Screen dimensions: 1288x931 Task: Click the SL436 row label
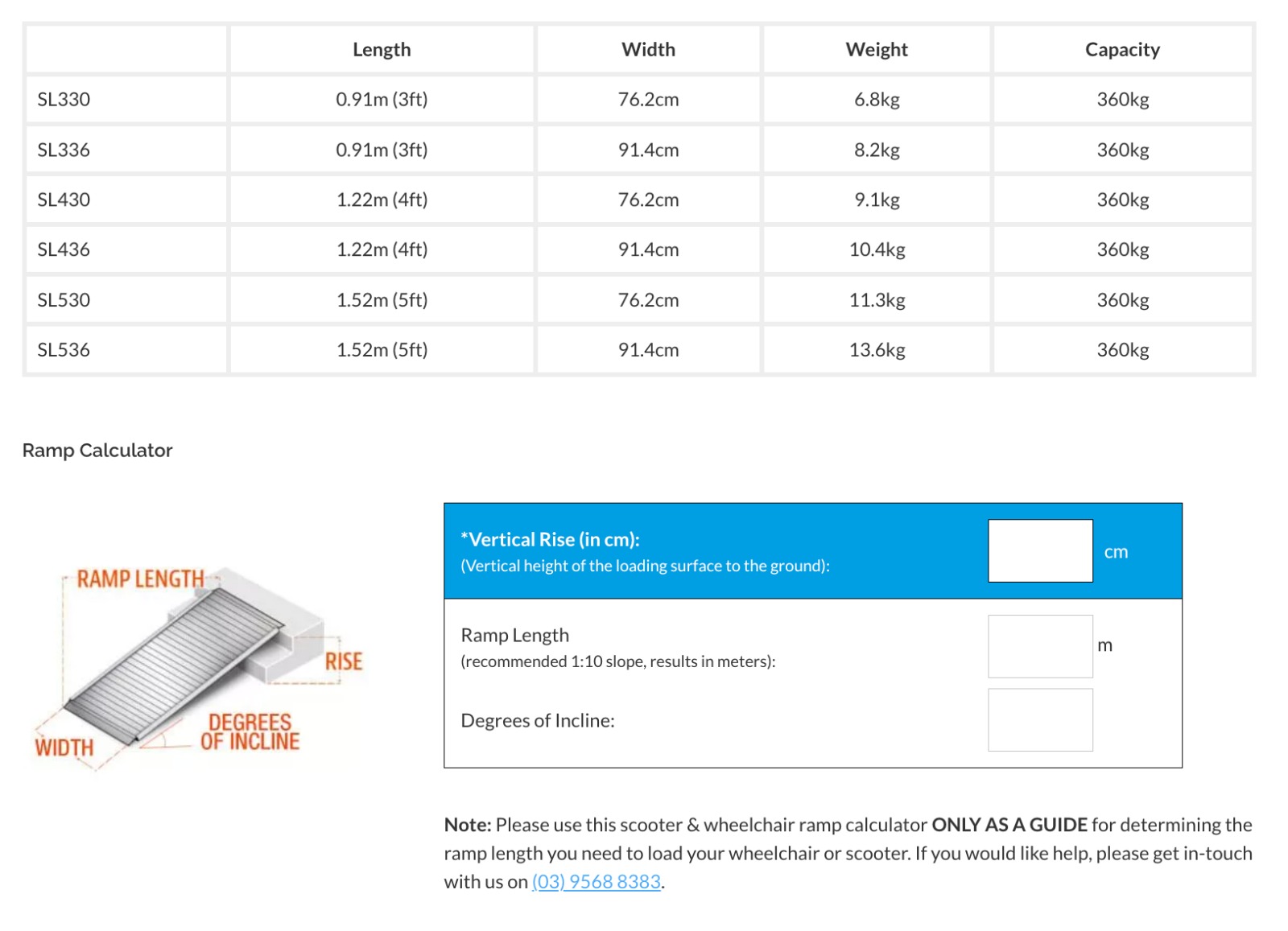click(x=64, y=249)
